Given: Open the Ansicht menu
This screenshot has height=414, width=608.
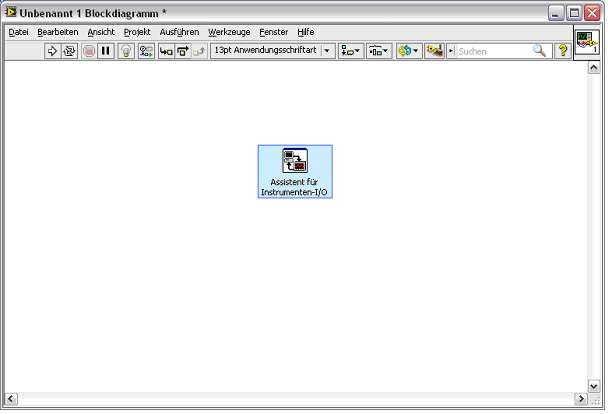Looking at the screenshot, I should click(x=101, y=32).
